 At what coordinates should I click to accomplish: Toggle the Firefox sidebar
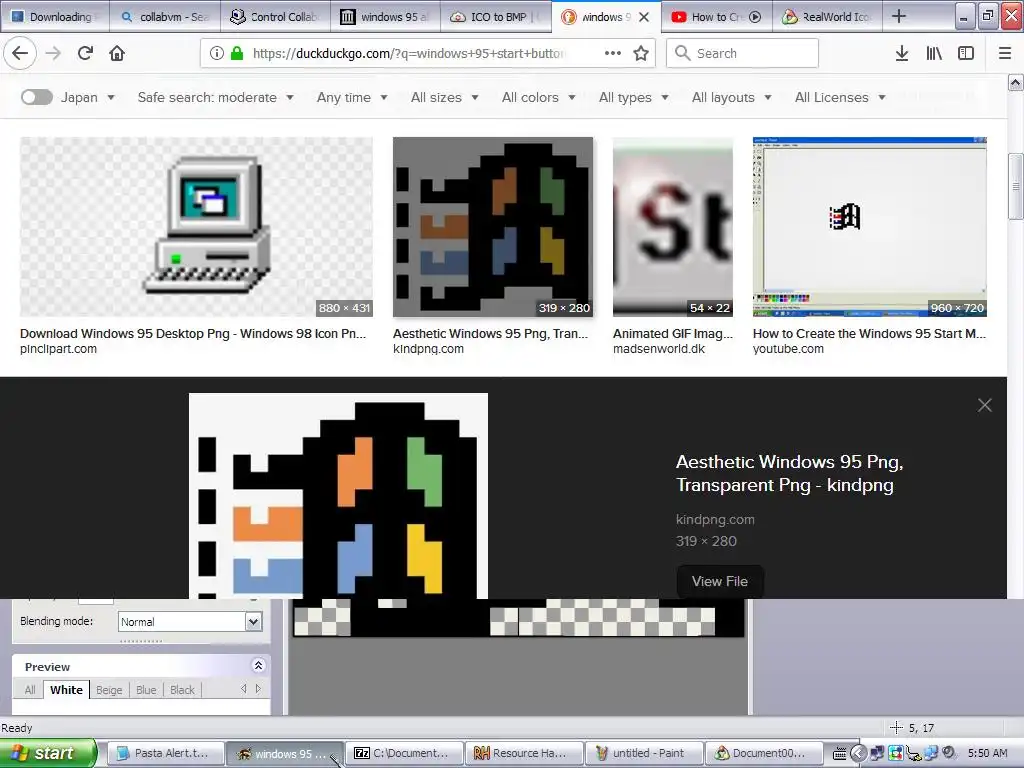[x=966, y=53]
